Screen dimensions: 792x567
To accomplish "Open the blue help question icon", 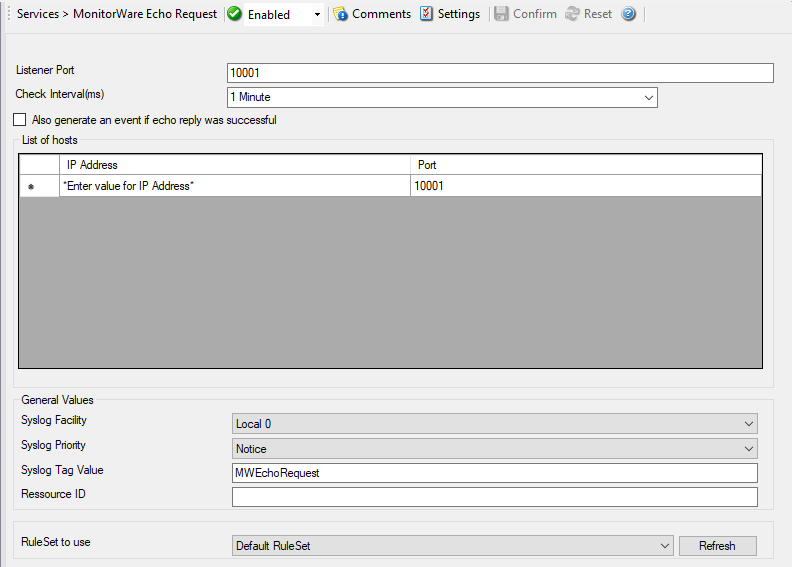I will 629,14.
